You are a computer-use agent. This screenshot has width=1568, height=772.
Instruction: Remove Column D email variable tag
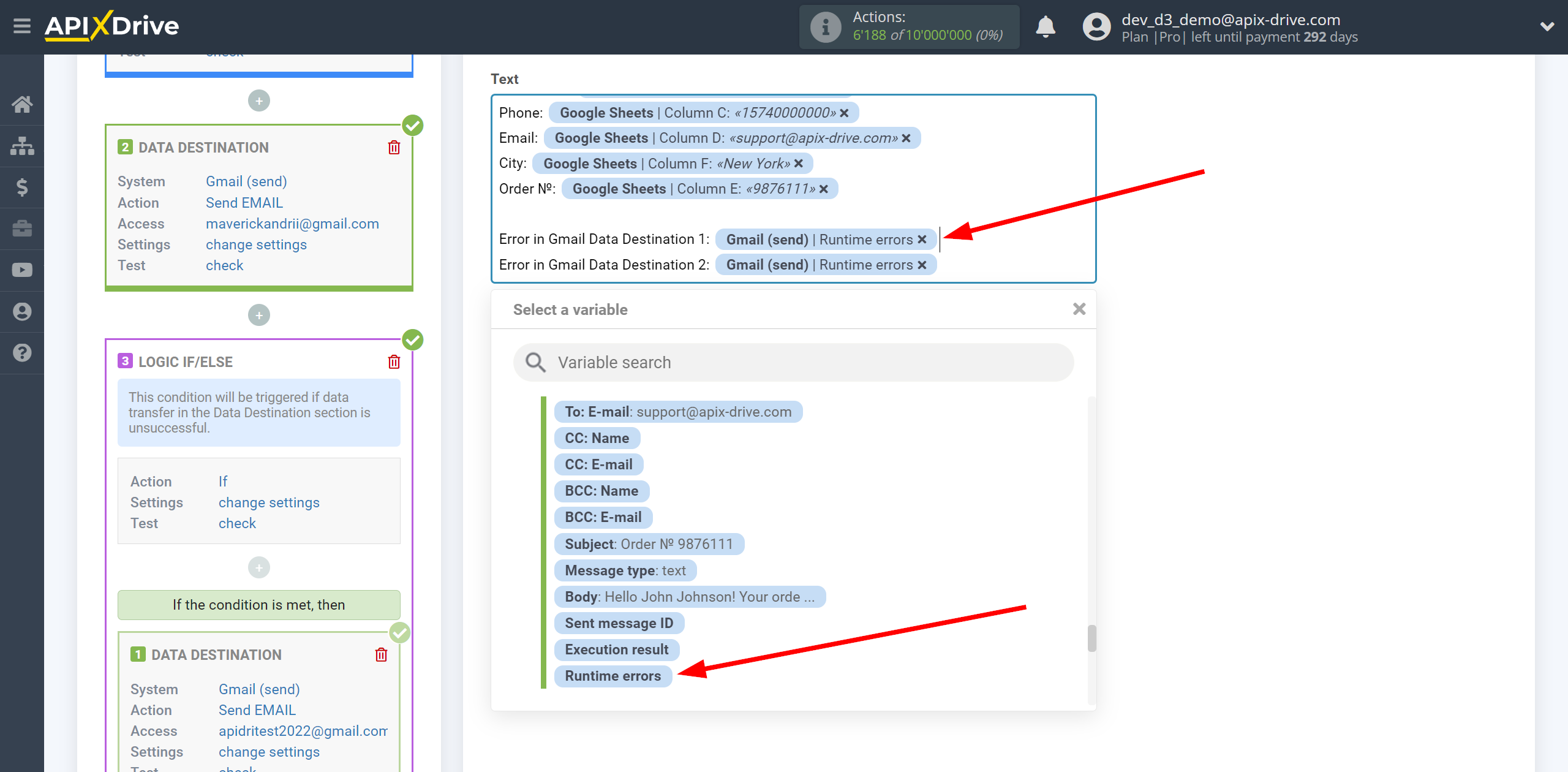(x=907, y=138)
